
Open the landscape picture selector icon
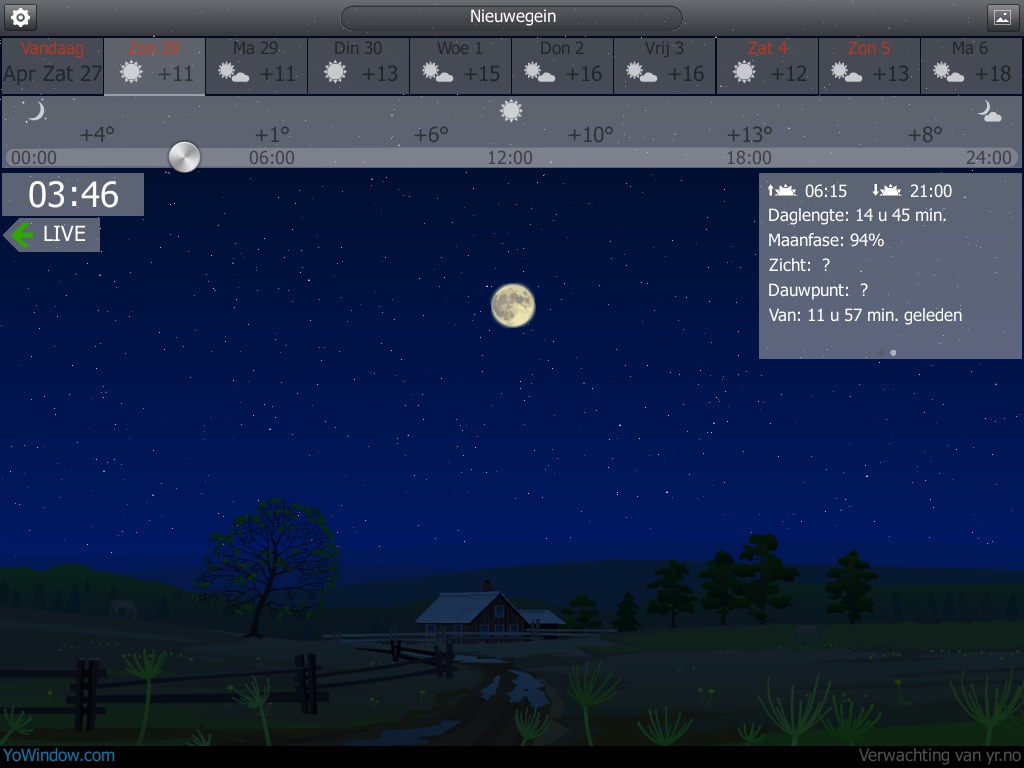1002,17
